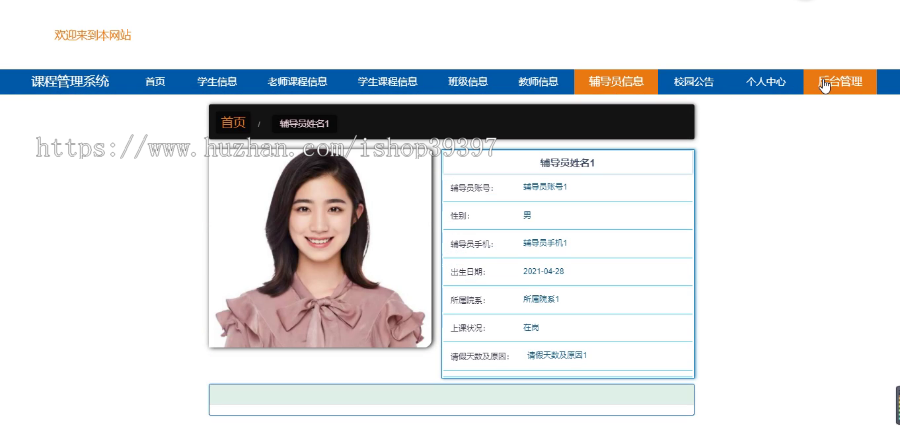Click the 性别 value 男

pos(527,215)
